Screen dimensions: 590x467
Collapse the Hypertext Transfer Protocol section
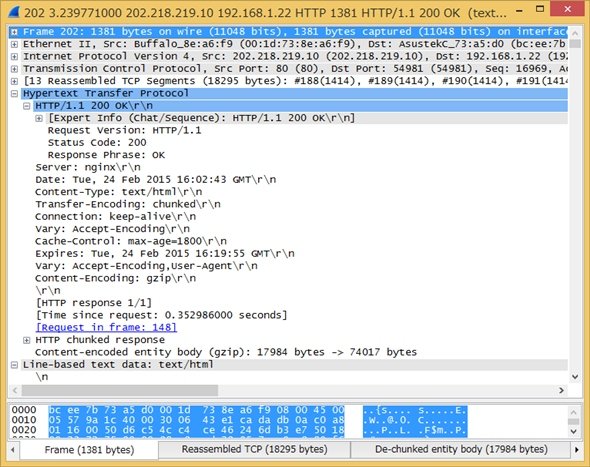point(14,93)
